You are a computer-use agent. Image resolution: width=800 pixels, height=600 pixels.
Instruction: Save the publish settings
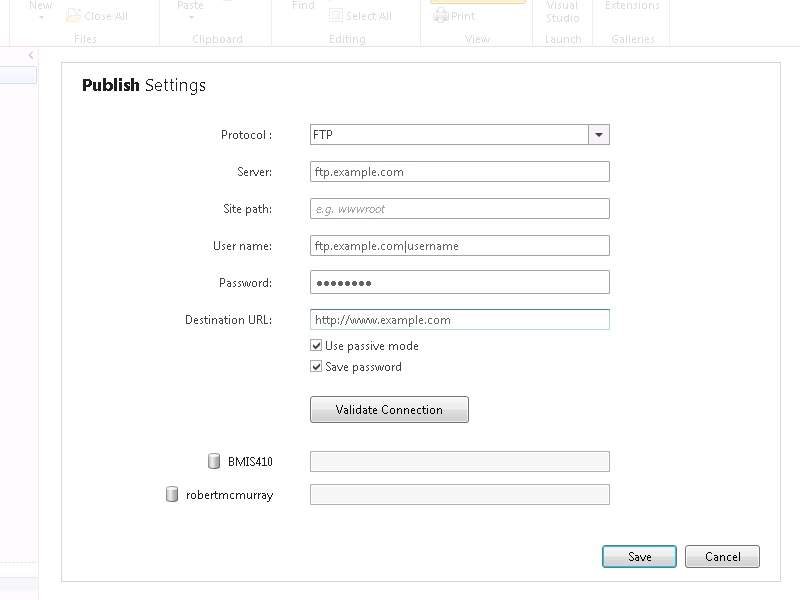[x=639, y=557]
